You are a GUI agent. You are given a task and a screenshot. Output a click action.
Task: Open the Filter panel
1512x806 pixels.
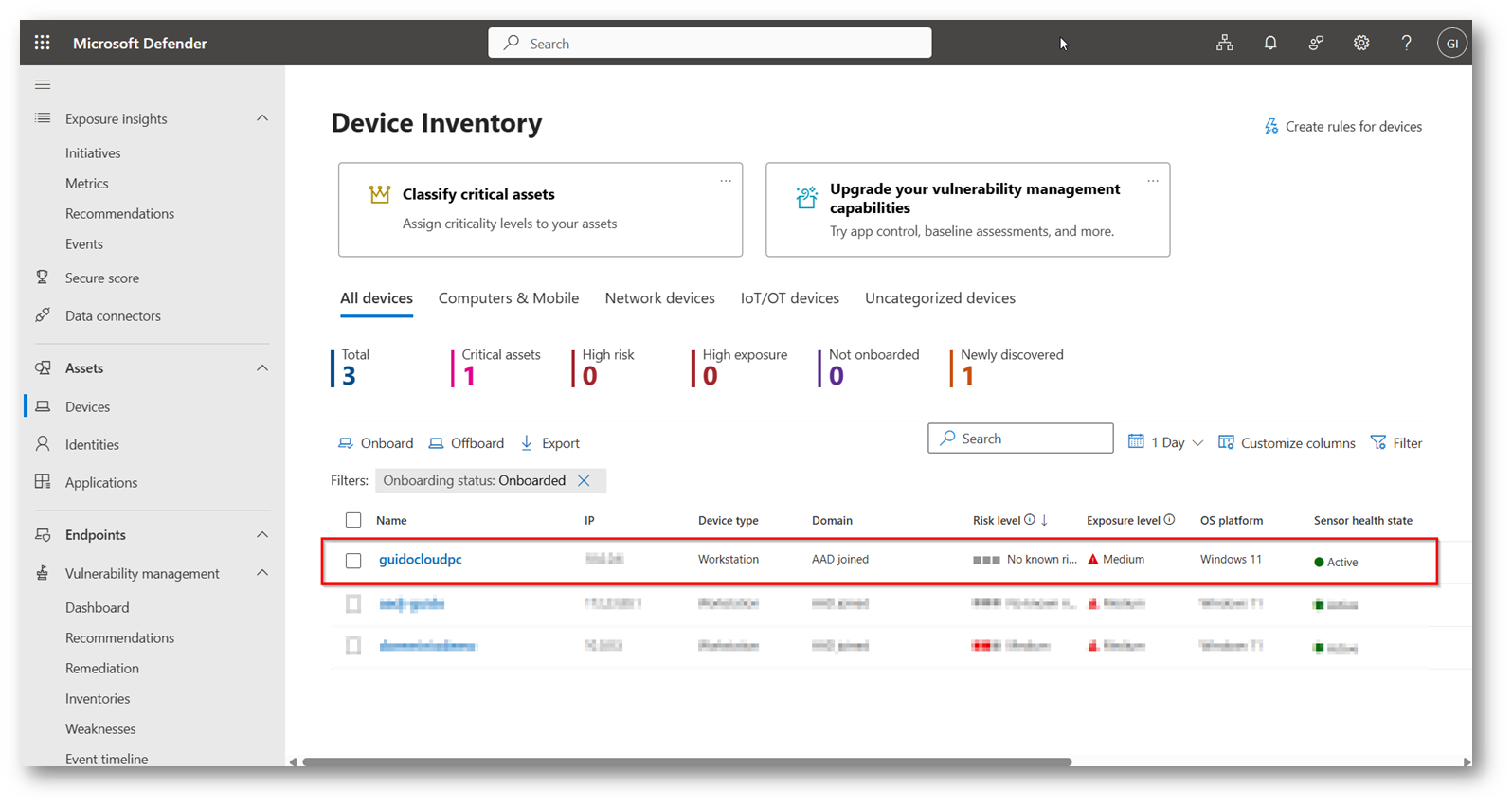1396,442
